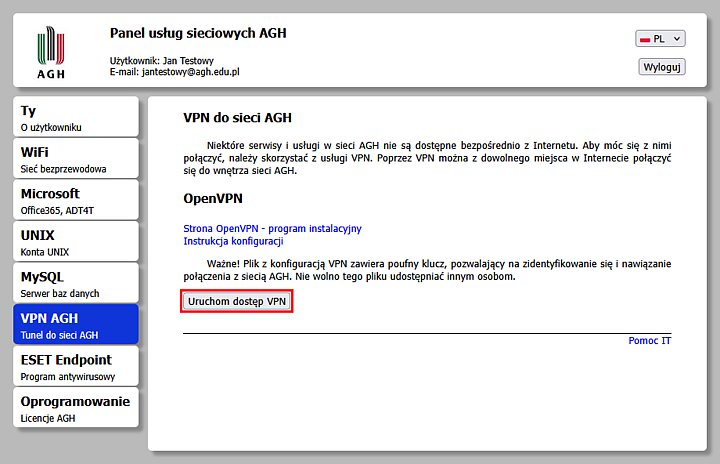Screen dimensions: 720x464
Task: Open the Ty user info section
Action: point(76,117)
